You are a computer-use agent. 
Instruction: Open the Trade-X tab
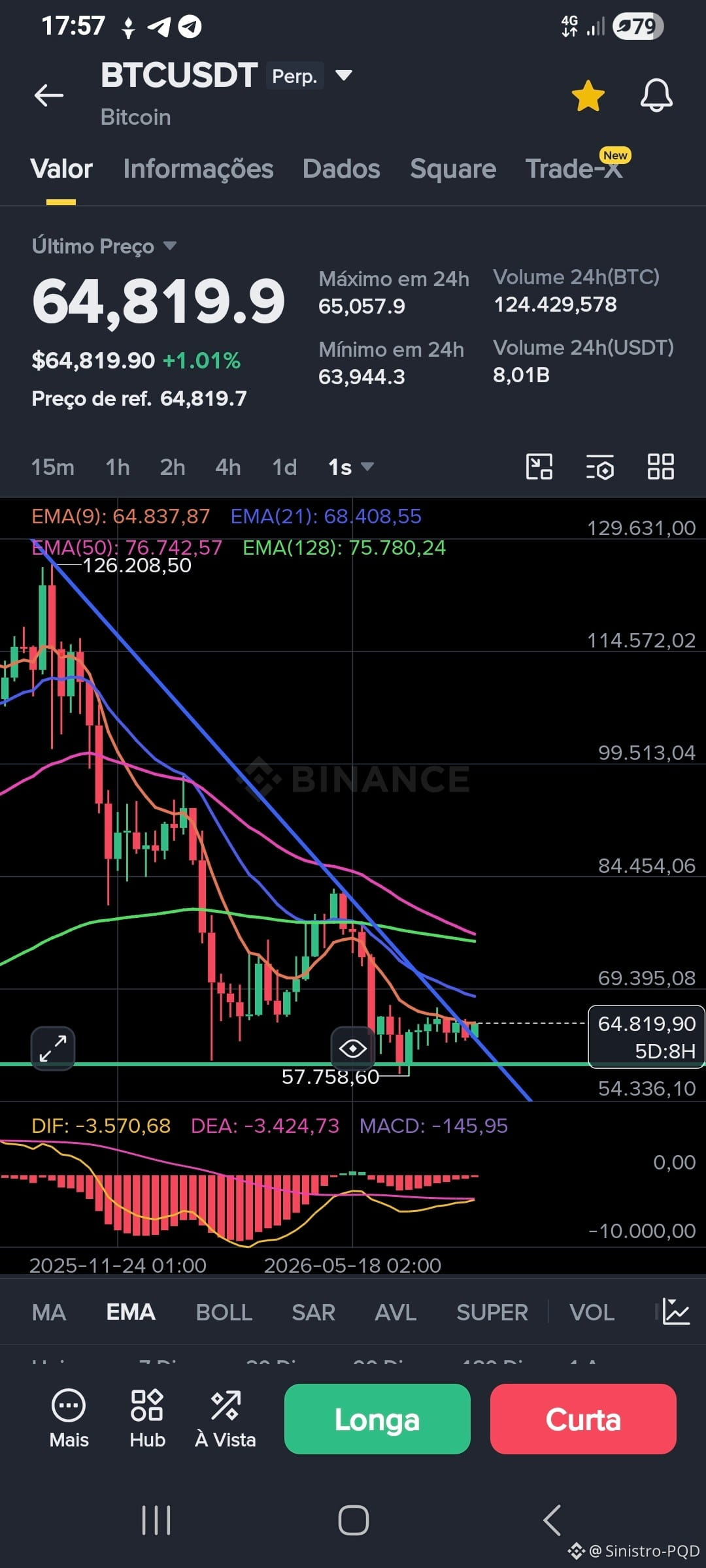pos(575,169)
